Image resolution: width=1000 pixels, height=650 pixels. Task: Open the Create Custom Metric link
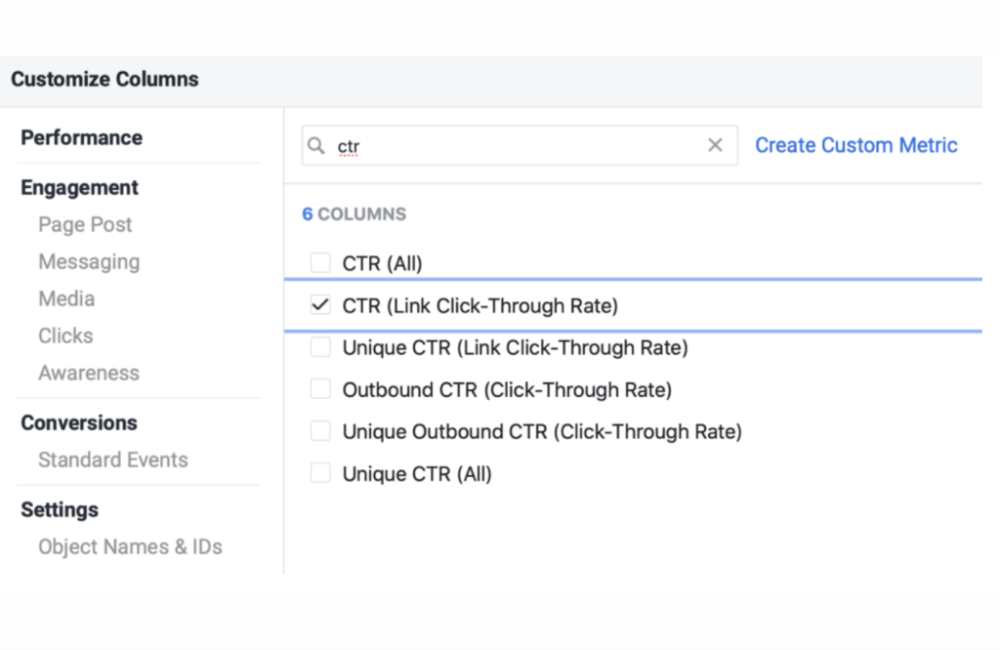(855, 146)
